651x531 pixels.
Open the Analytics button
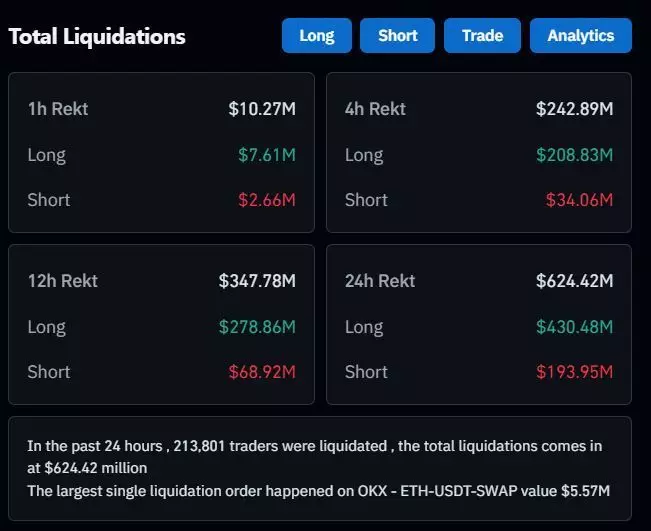(580, 36)
